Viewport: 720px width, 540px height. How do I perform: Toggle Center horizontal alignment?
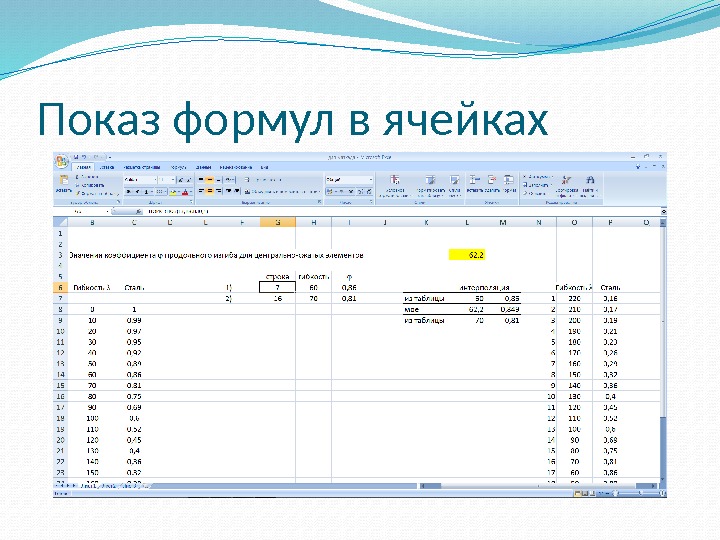tap(210, 191)
